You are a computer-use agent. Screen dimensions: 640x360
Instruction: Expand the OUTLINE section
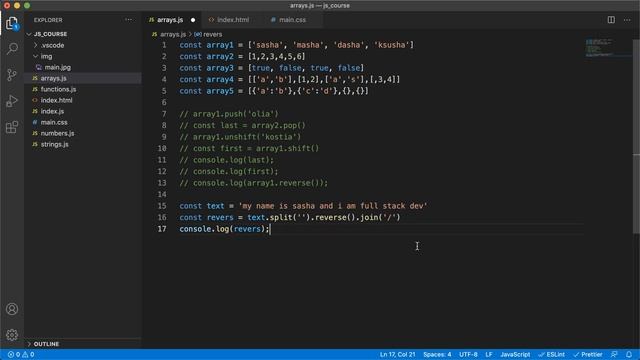click(x=83, y=344)
